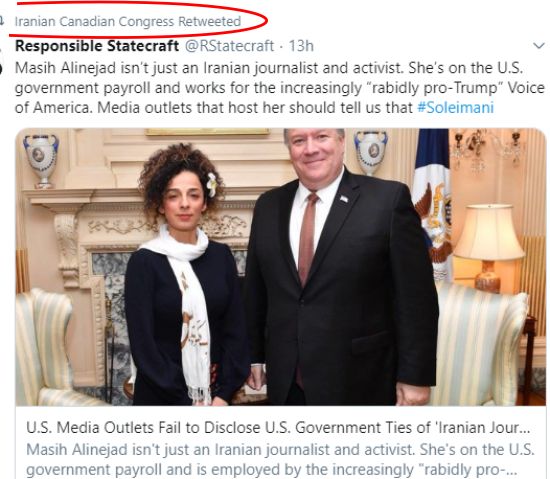
Task: Open the tweet body text about Masih Alinejad
Action: click(280, 88)
